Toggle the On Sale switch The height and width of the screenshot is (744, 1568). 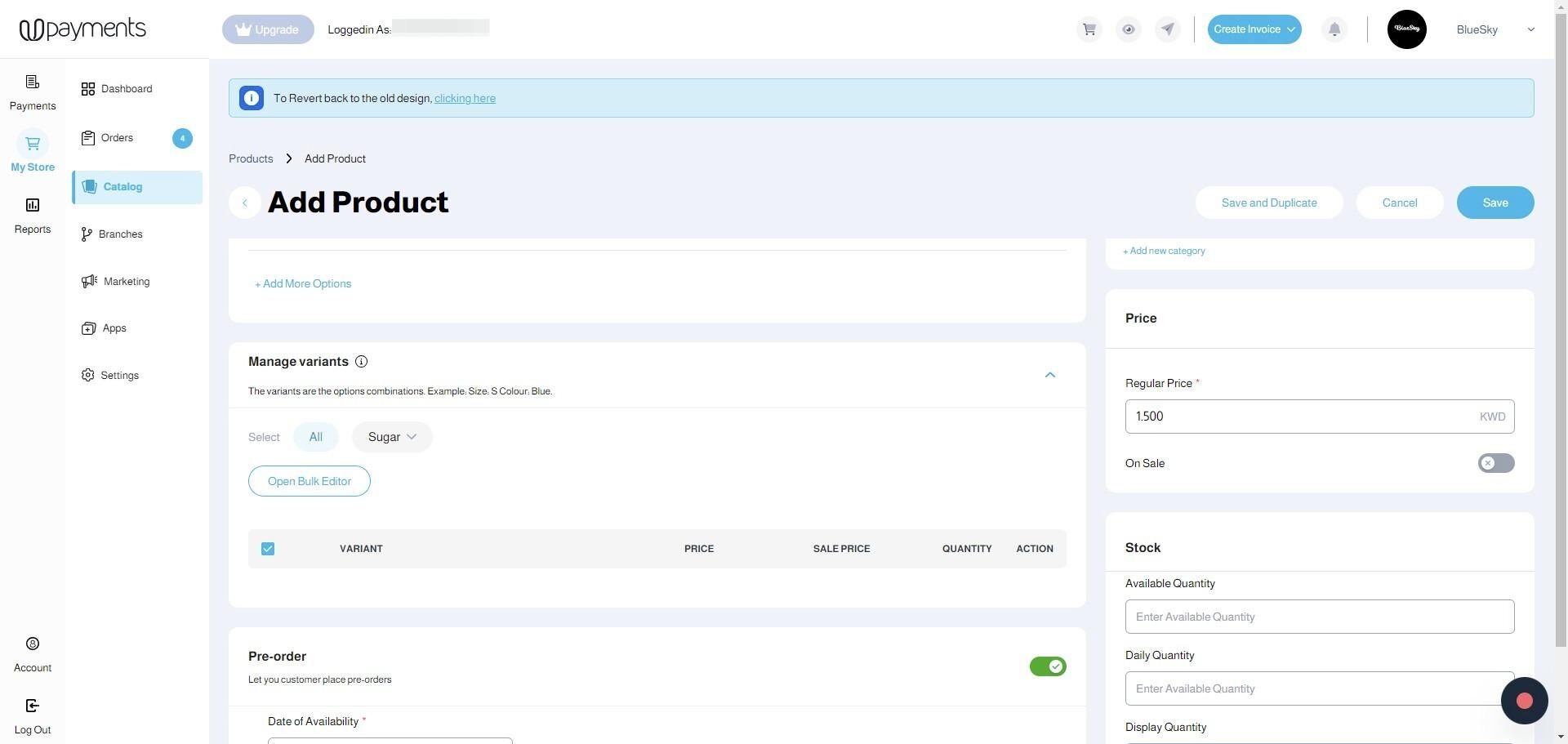coord(1496,463)
